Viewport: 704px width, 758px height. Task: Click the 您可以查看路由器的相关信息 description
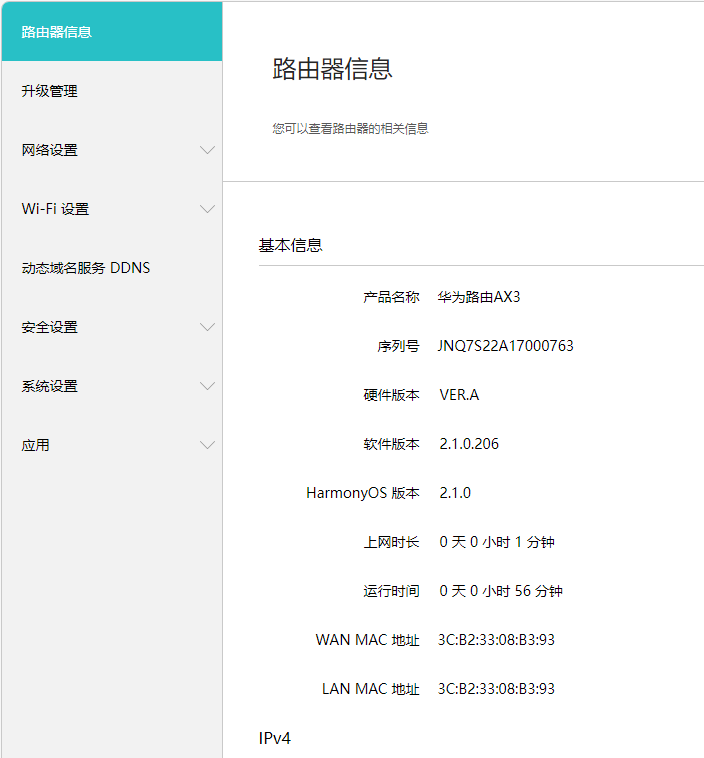(350, 129)
